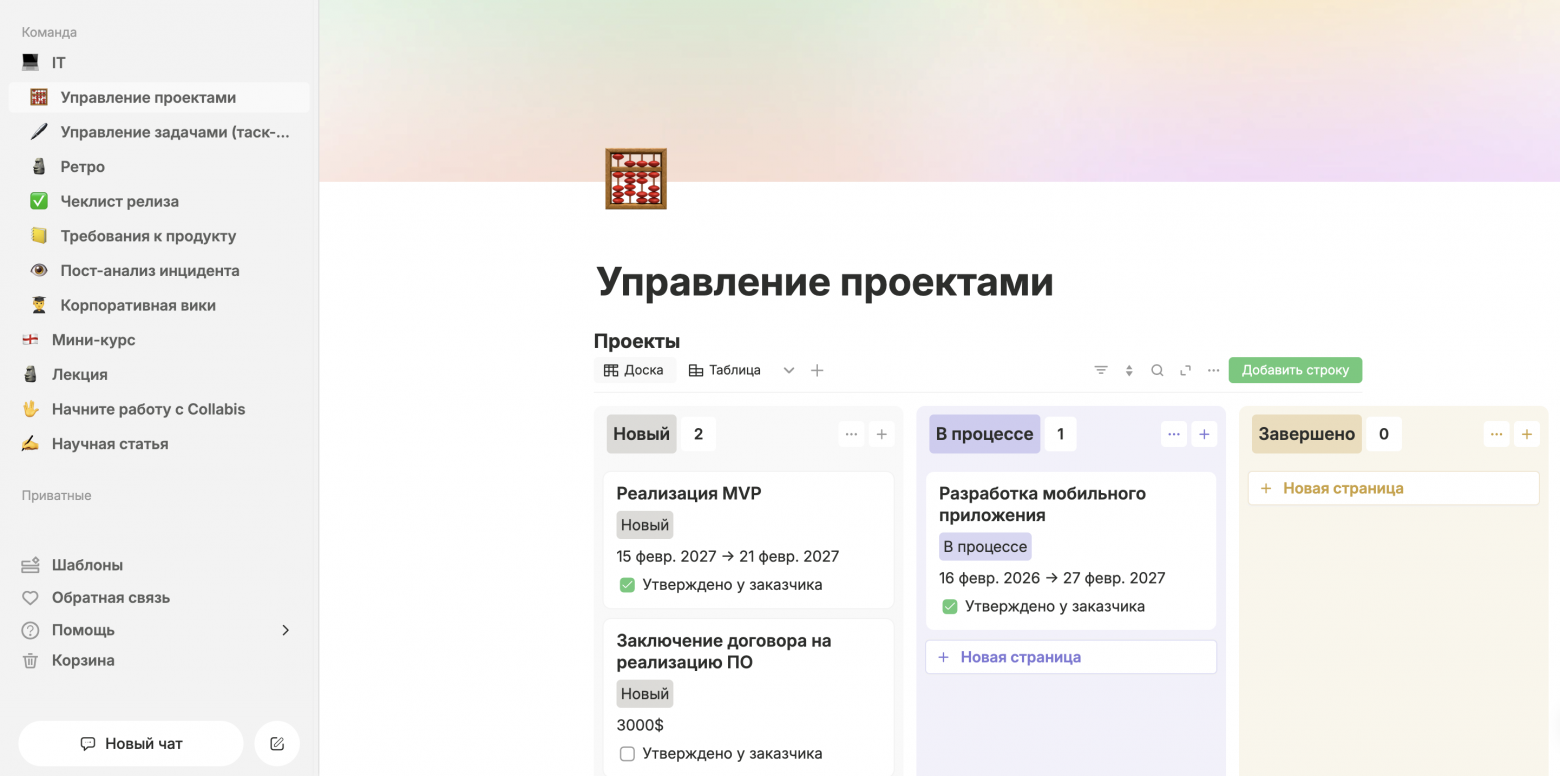
Task: Uncheck Утверждено у заказчика on Реализация MVP
Action: (627, 585)
